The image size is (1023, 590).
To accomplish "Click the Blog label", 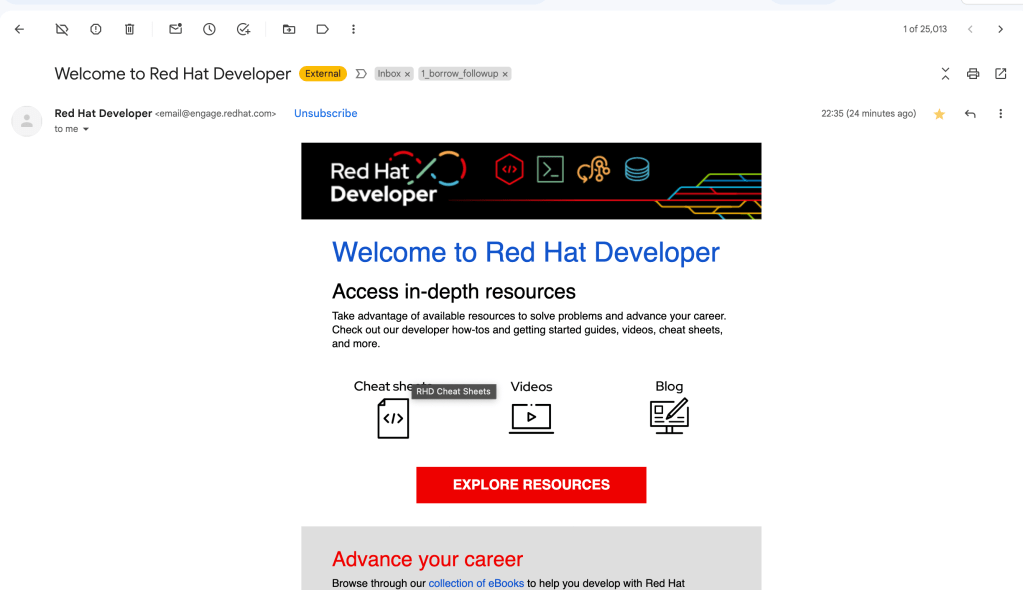I will [669, 386].
